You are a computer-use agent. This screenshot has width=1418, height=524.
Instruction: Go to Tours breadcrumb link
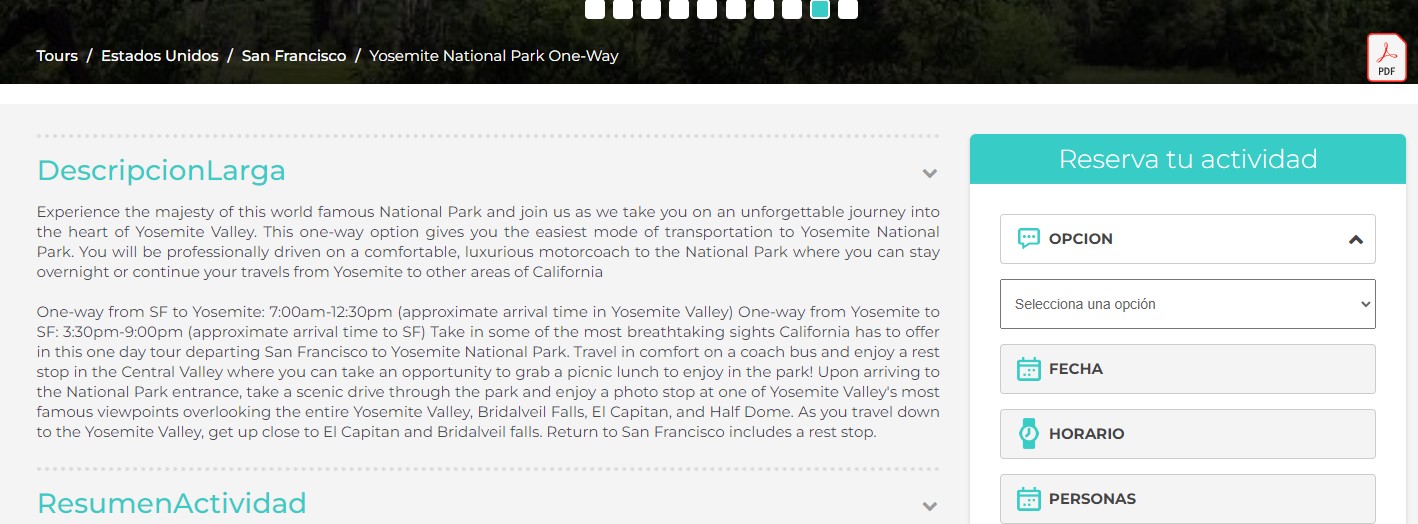(x=57, y=56)
